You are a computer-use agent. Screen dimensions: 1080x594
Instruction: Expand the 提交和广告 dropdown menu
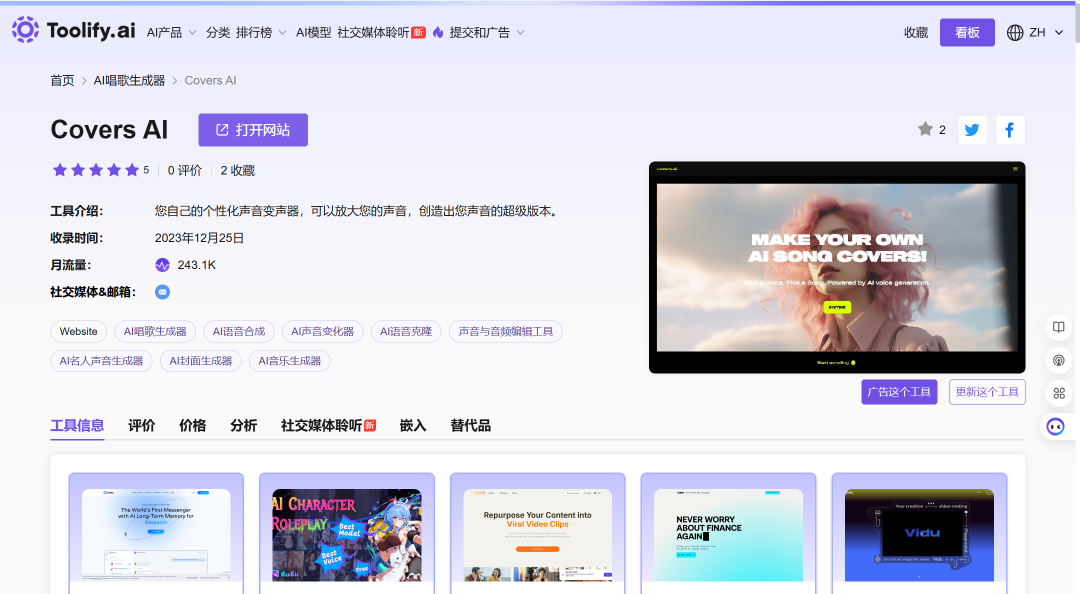[487, 32]
